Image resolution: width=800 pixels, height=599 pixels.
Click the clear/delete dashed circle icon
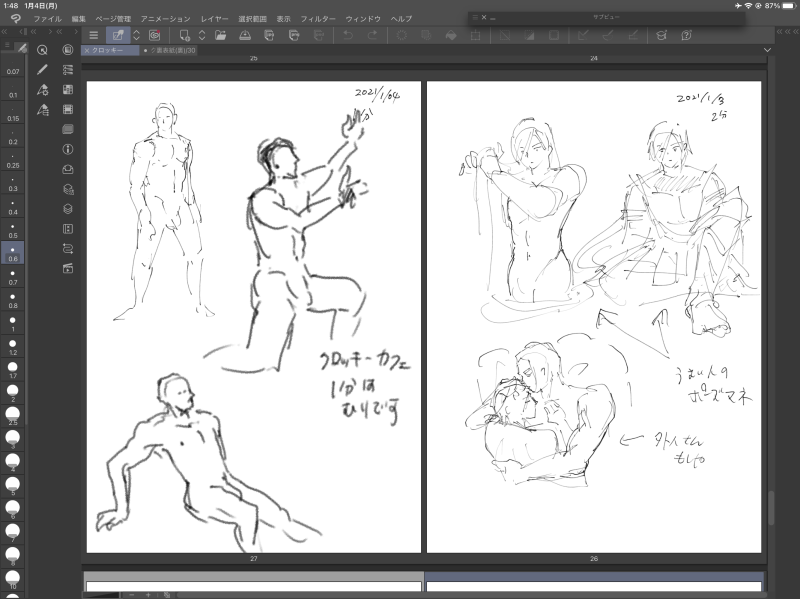pyautogui.click(x=402, y=35)
